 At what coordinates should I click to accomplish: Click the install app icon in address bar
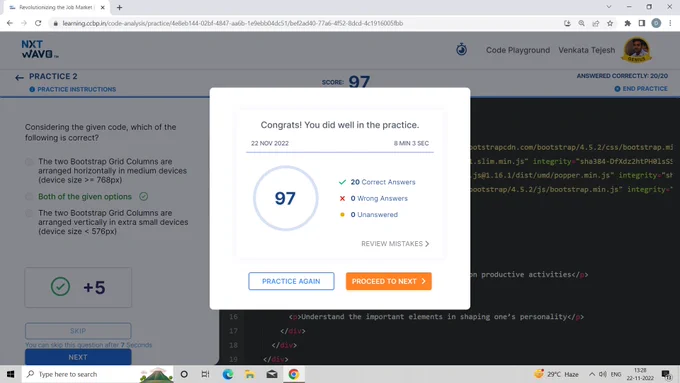pos(567,23)
